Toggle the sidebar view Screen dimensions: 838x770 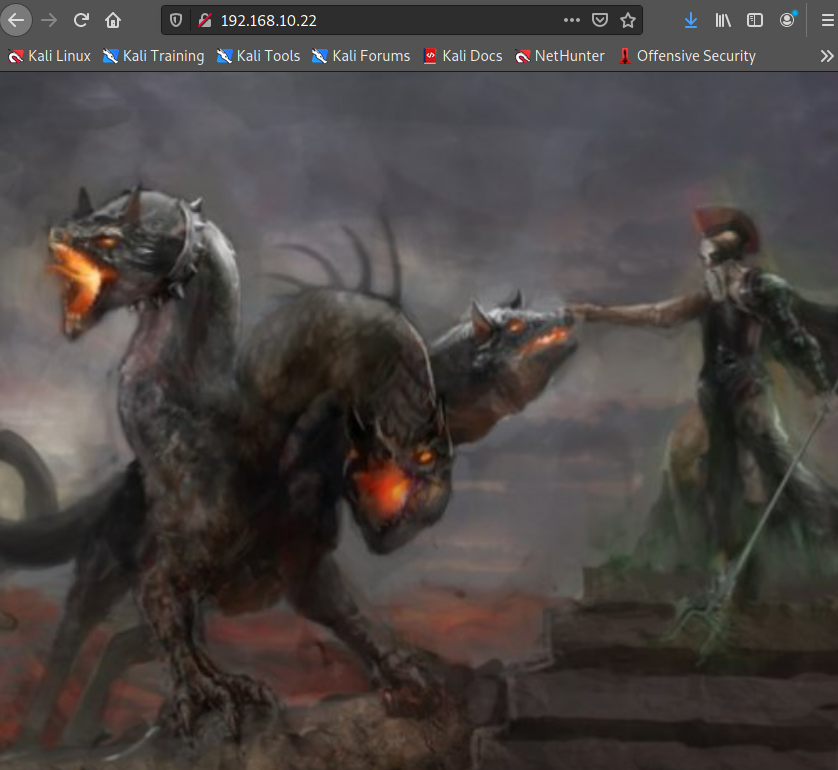pos(755,20)
